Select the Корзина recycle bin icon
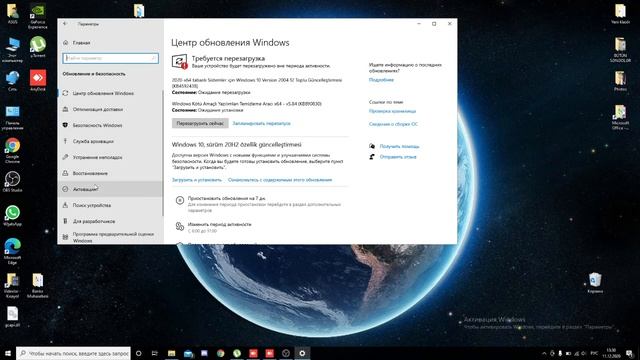The image size is (640, 360). [x=595, y=283]
